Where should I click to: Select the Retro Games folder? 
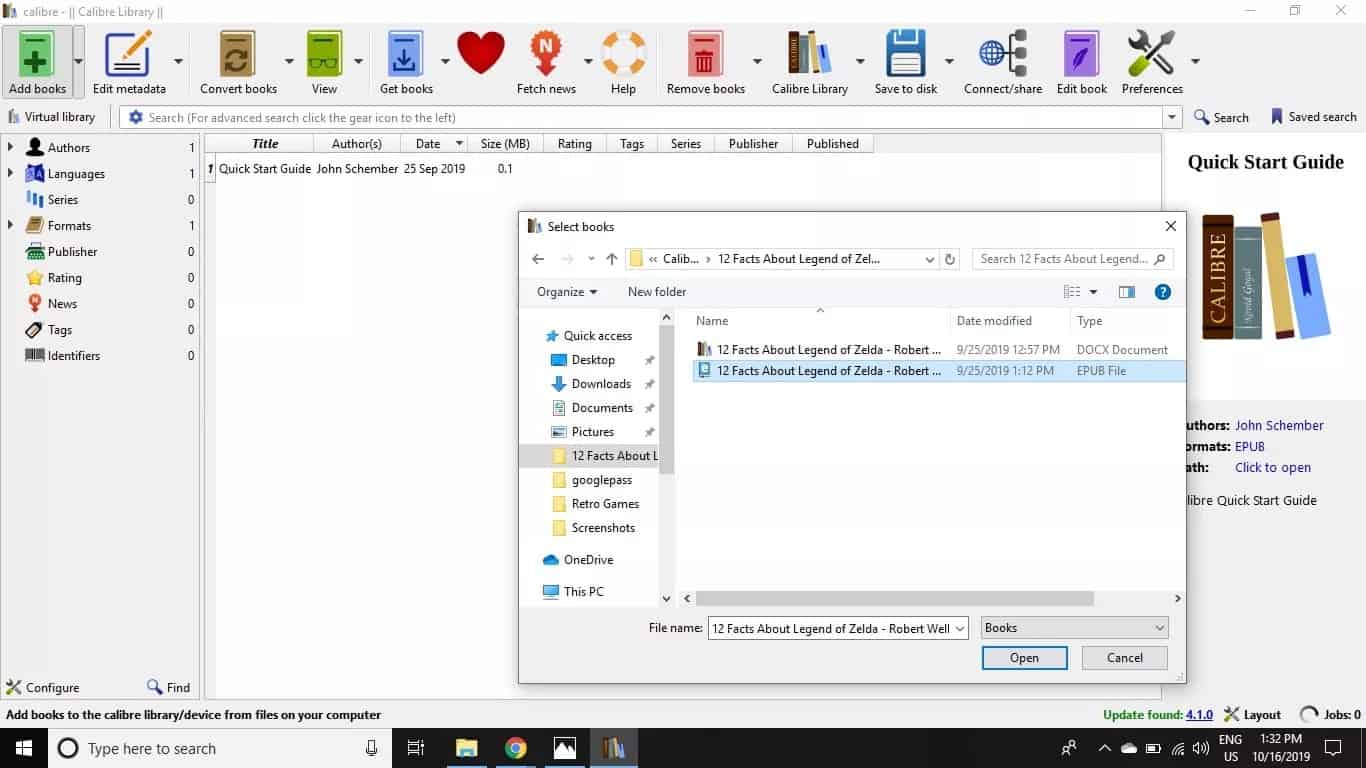click(x=605, y=504)
